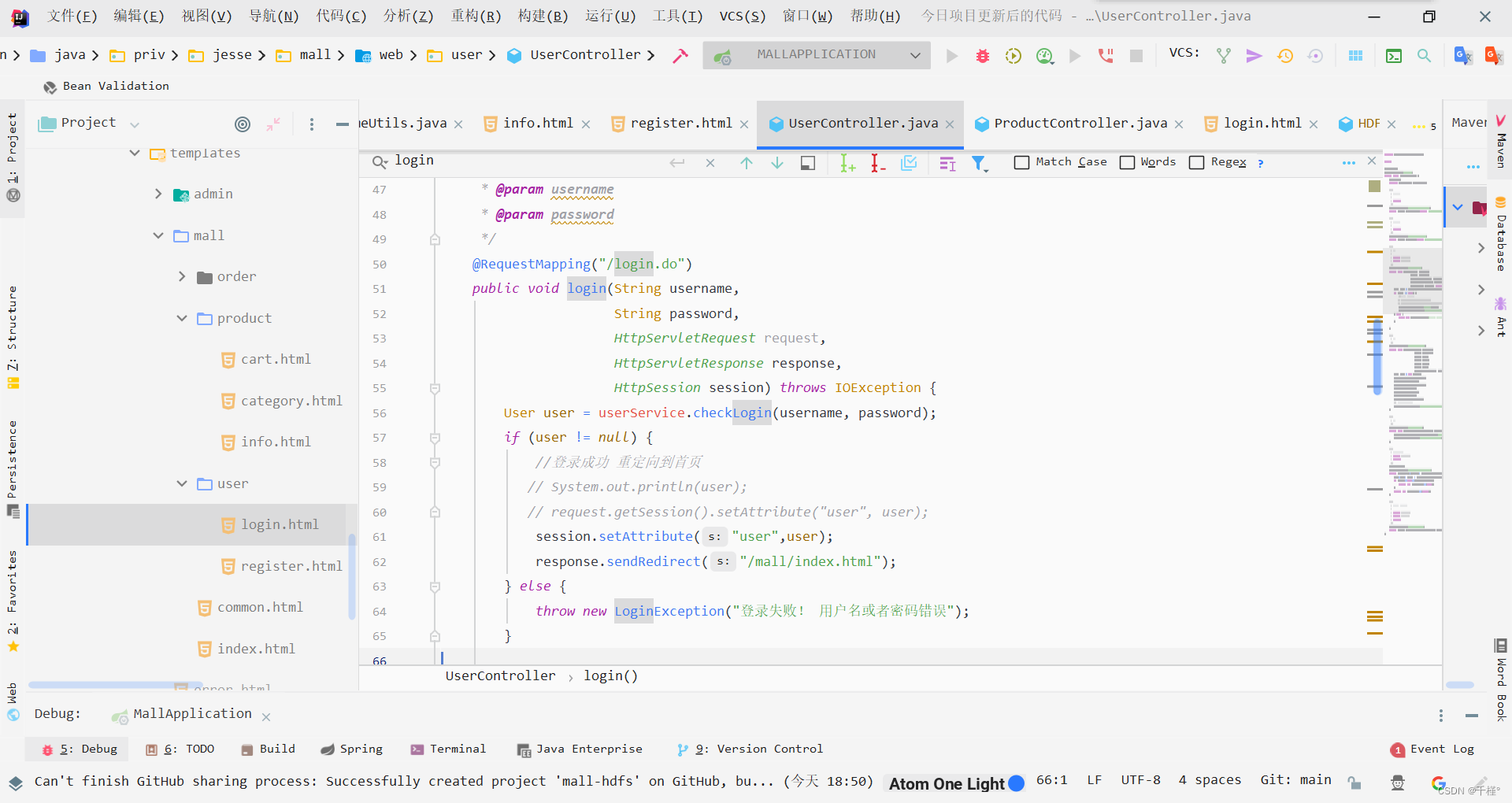Click UTF-8 encoding in status bar
Image resolution: width=1512 pixels, height=803 pixels.
pyautogui.click(x=1140, y=780)
